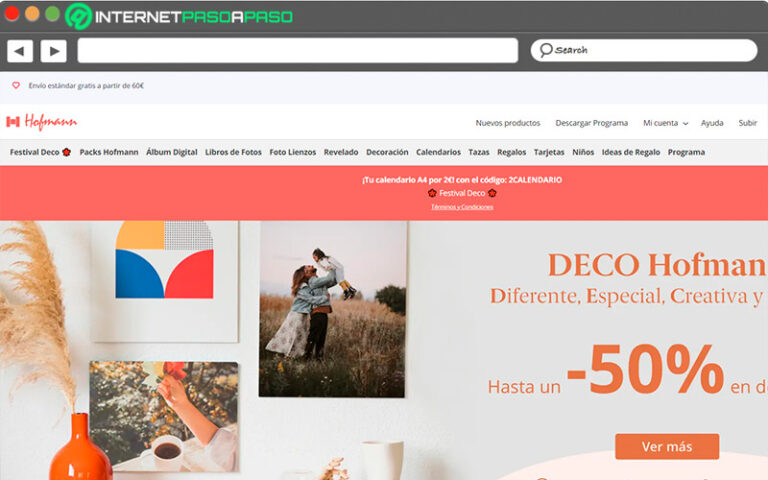Click Envío estándar gratis text
This screenshot has width=768, height=480.
pyautogui.click(x=86, y=86)
